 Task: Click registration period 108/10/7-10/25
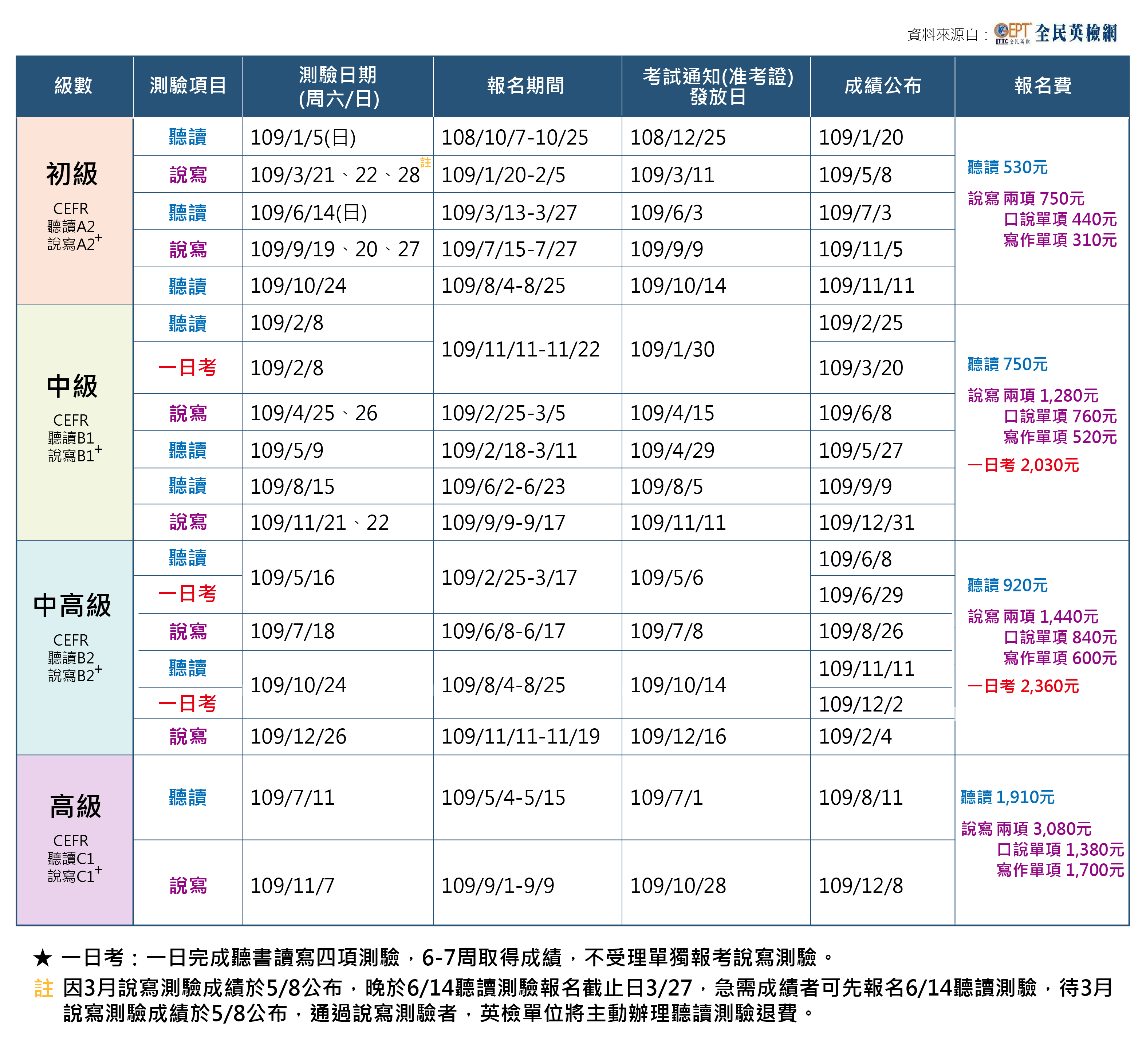(515, 138)
